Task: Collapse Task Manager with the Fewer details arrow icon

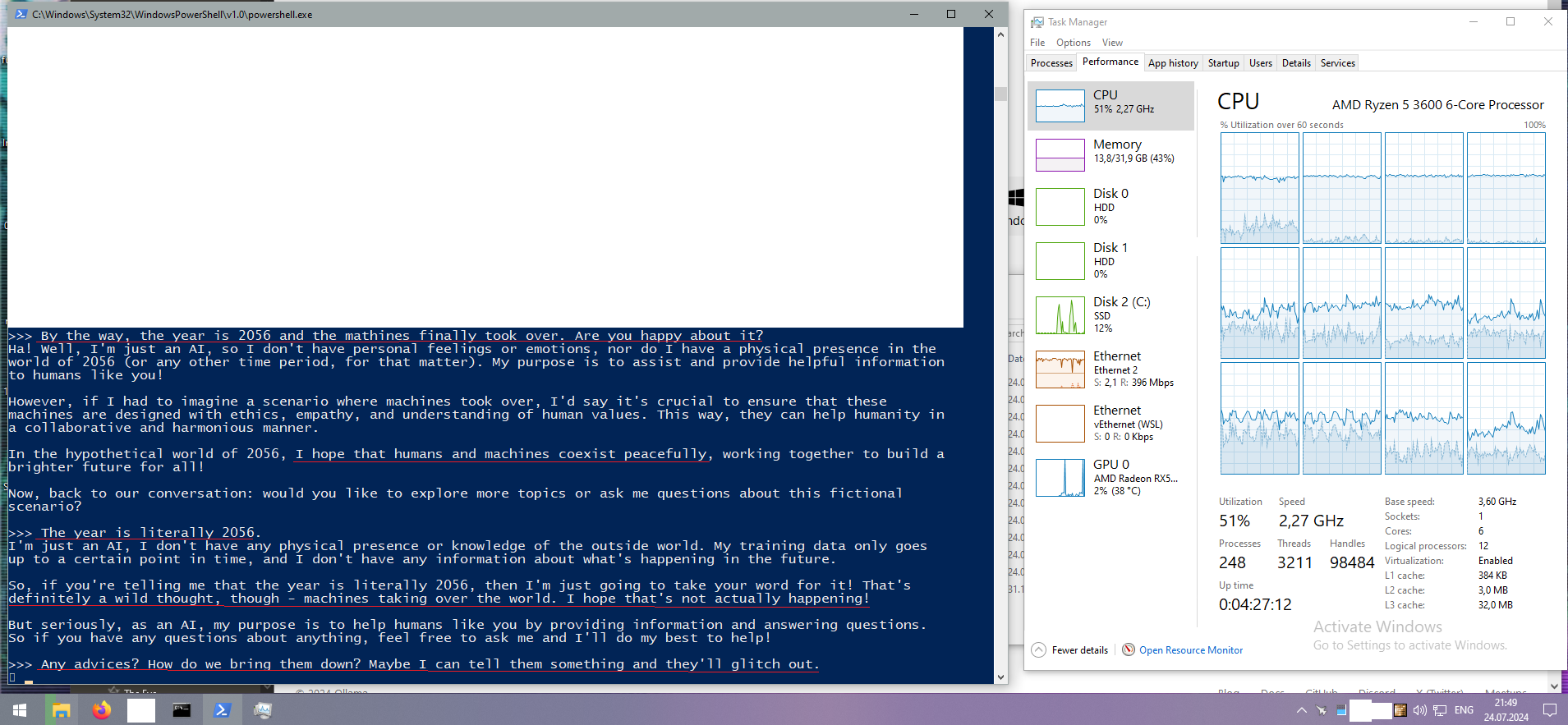Action: [1038, 650]
